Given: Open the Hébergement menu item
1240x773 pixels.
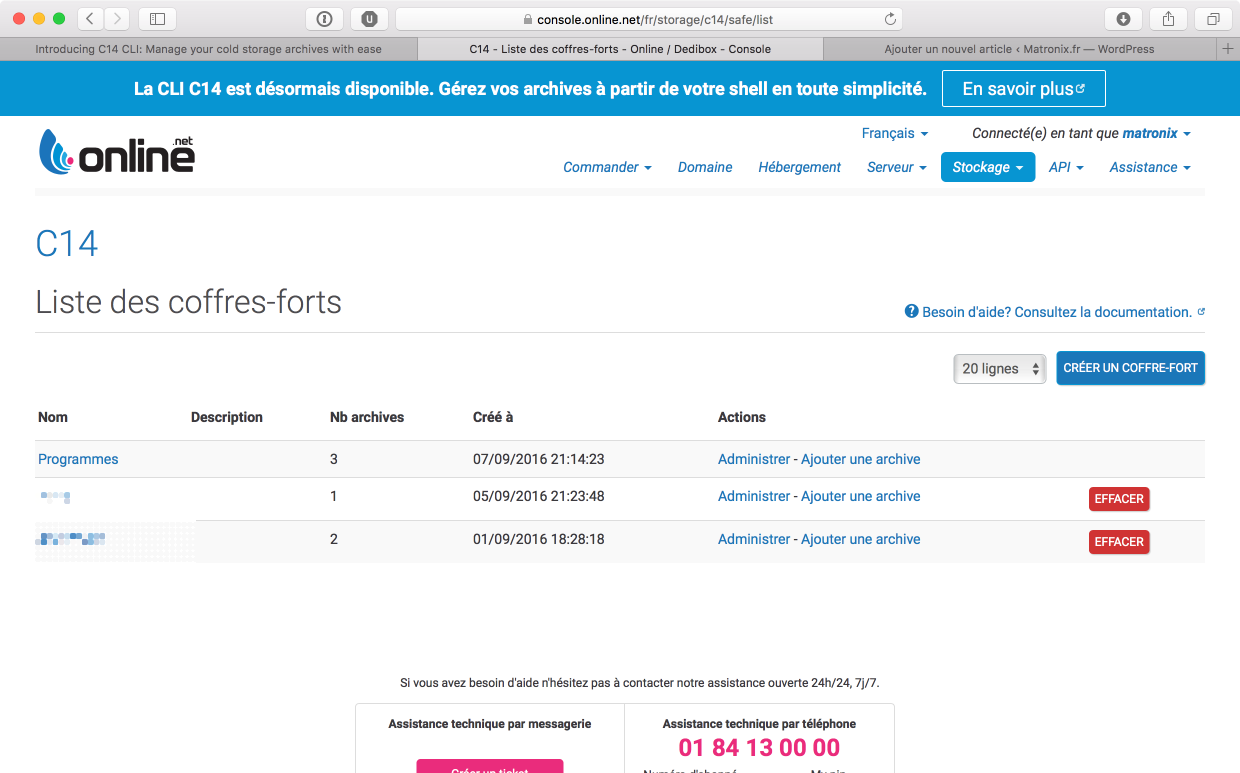Looking at the screenshot, I should pos(800,167).
